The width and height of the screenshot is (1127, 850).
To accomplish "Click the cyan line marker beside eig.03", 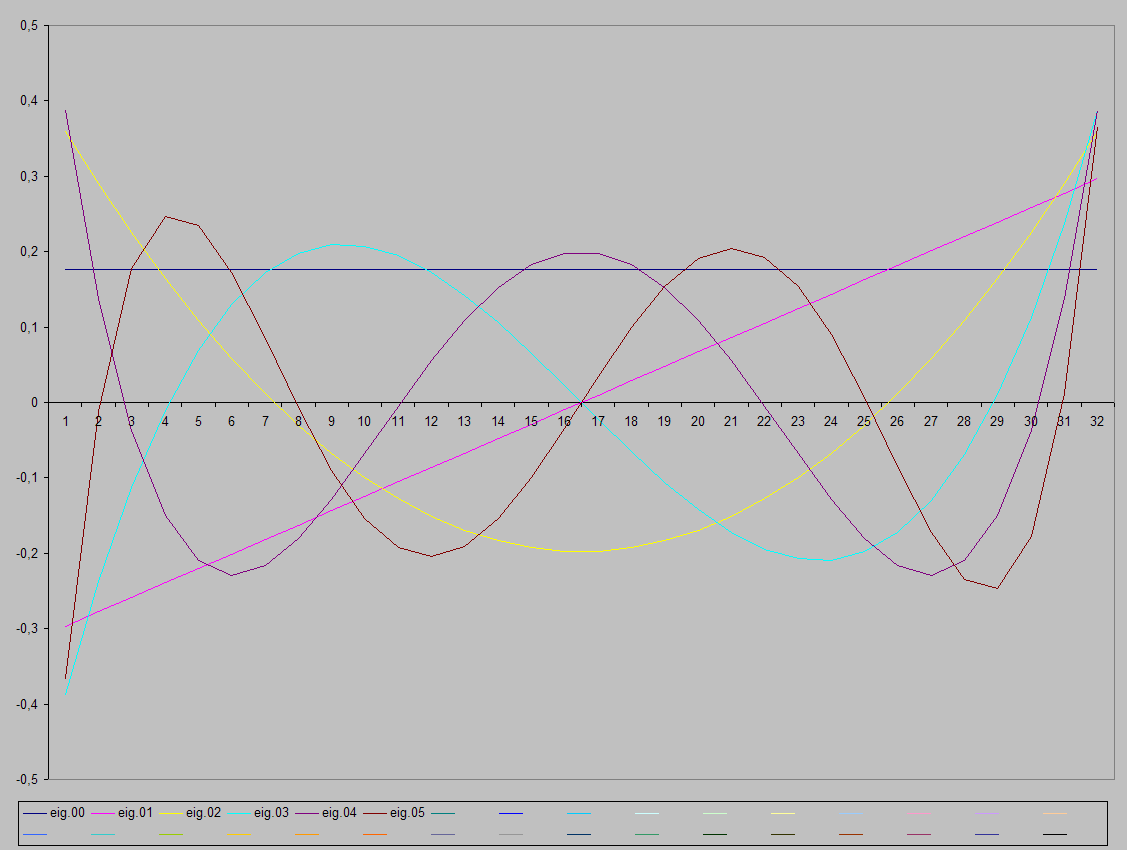I will tap(239, 813).
